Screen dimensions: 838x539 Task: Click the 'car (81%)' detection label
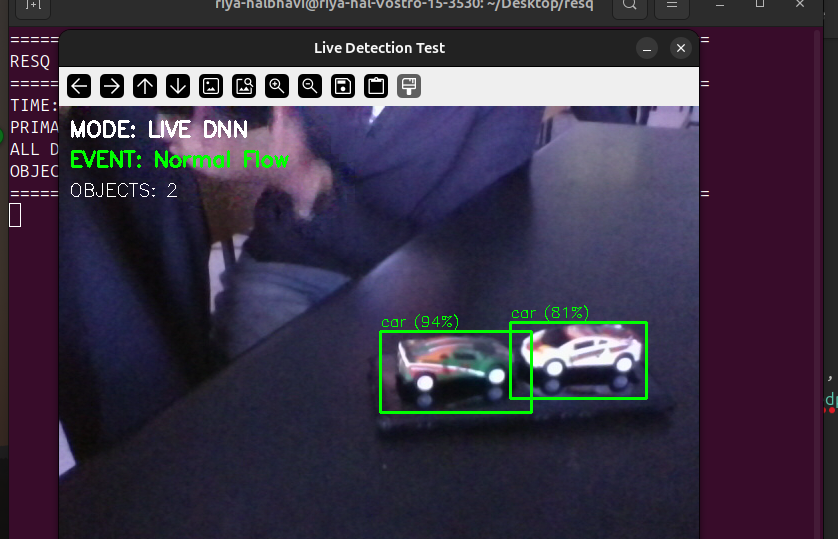point(550,313)
